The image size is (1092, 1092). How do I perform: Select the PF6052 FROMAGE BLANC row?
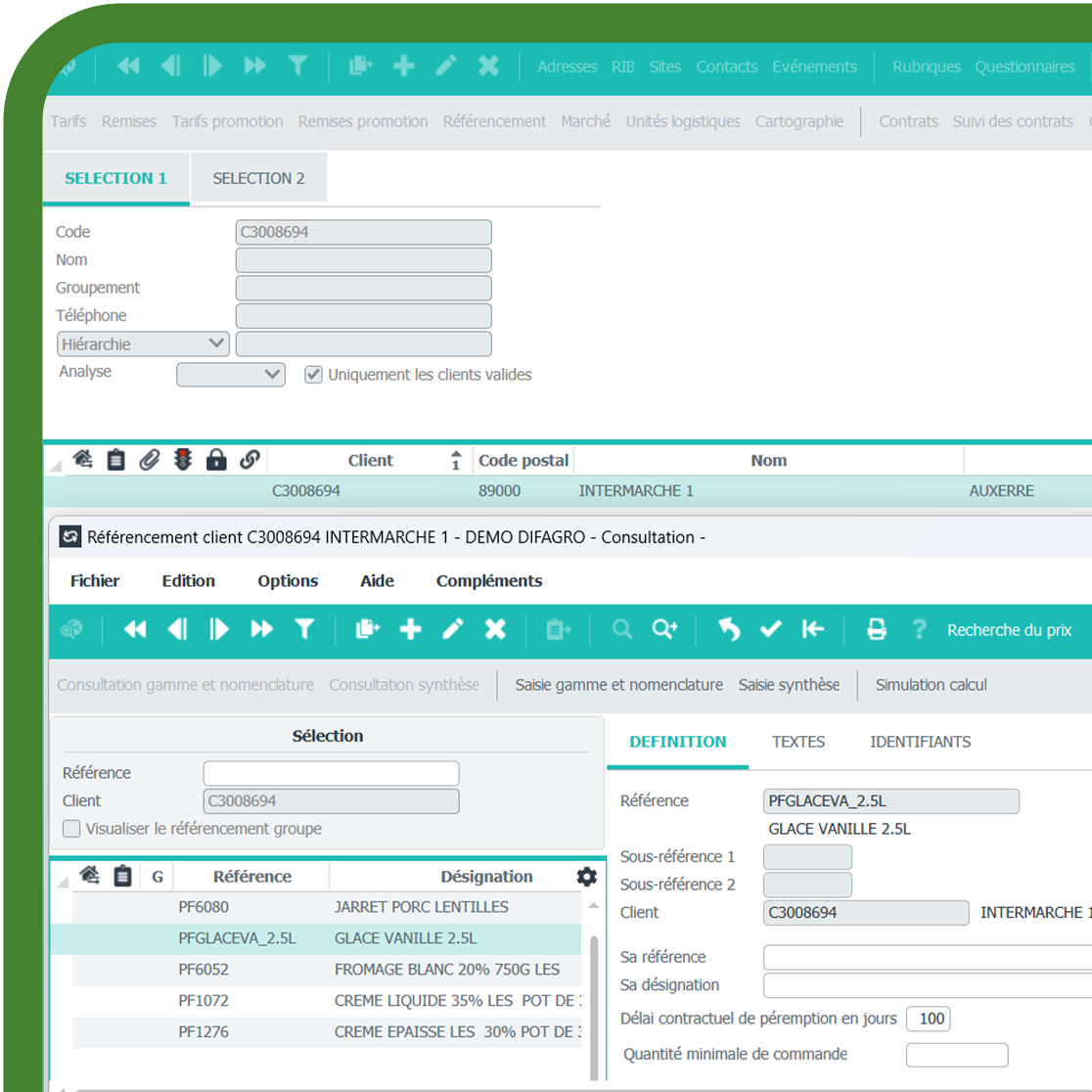tap(323, 969)
